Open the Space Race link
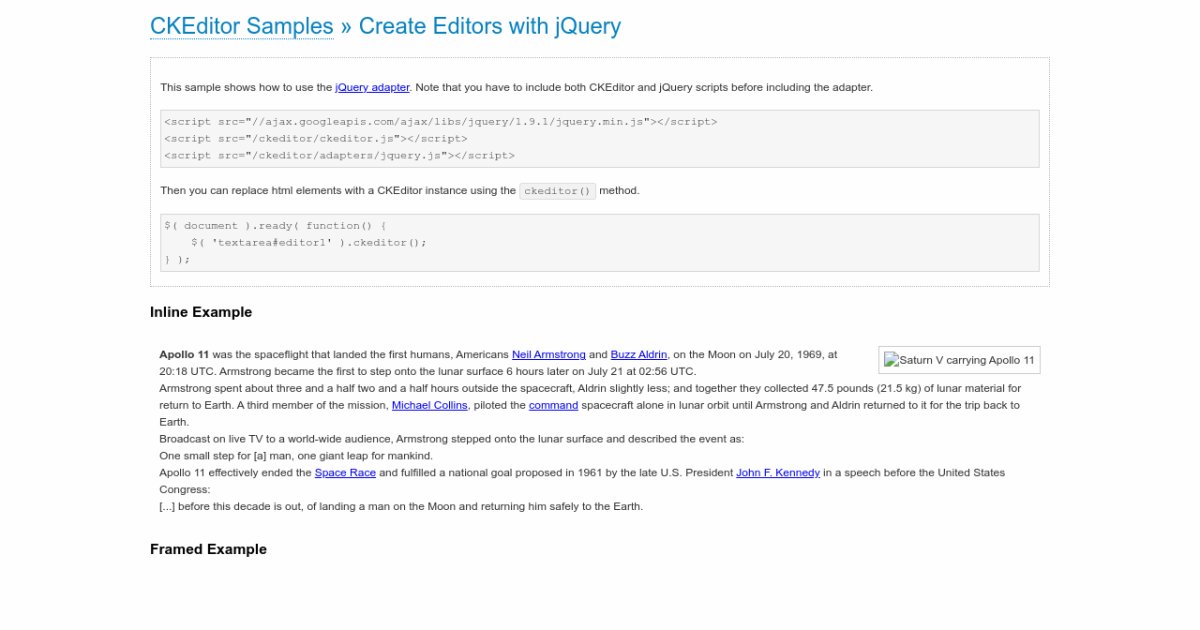 click(x=345, y=472)
